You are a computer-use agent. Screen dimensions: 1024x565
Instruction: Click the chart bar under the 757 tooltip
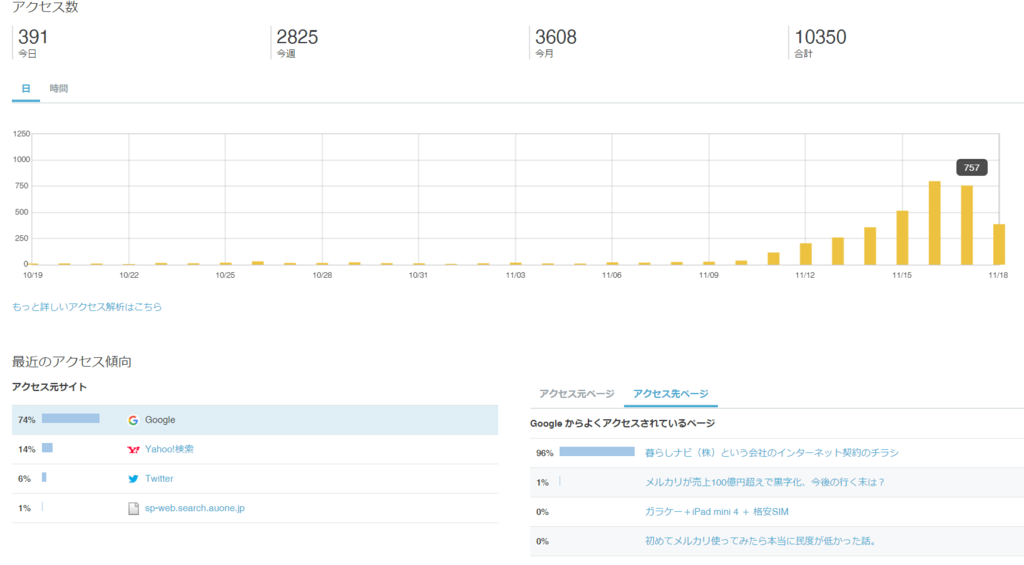[x=967, y=225]
